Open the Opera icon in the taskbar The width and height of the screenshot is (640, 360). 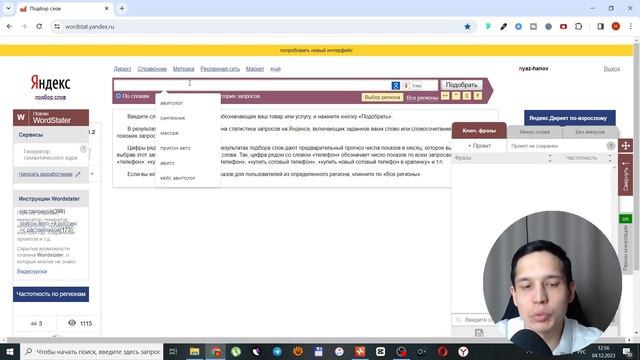tap(442, 351)
